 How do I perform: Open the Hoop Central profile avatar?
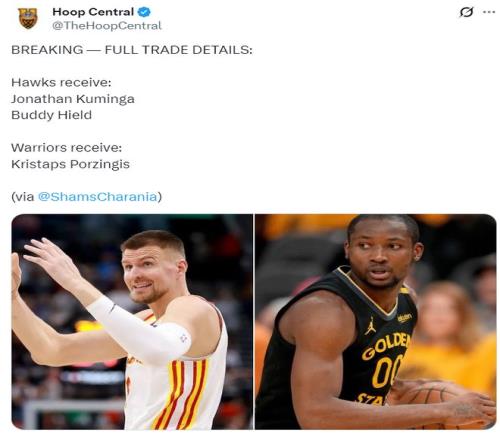coord(28,18)
